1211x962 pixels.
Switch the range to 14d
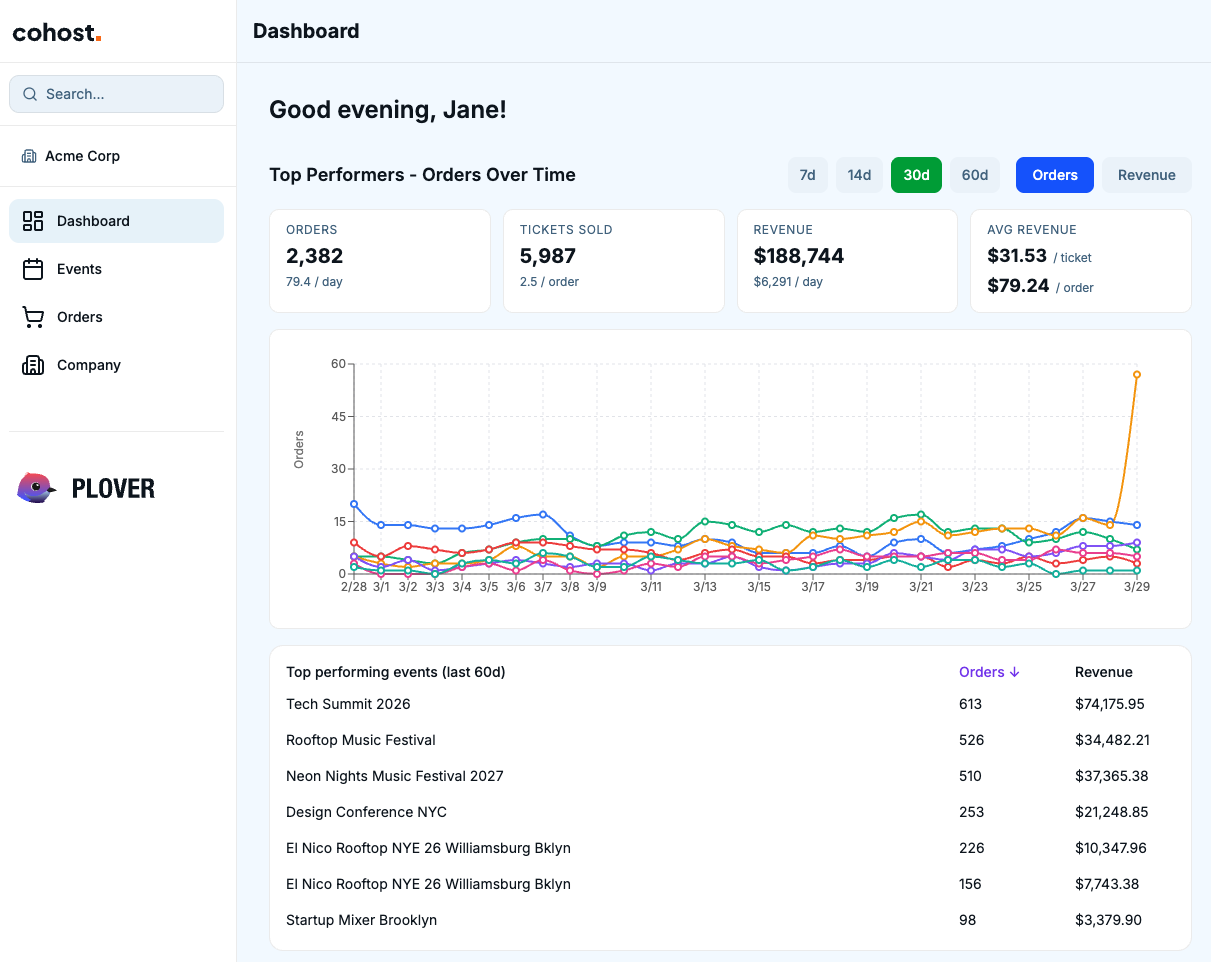click(859, 175)
